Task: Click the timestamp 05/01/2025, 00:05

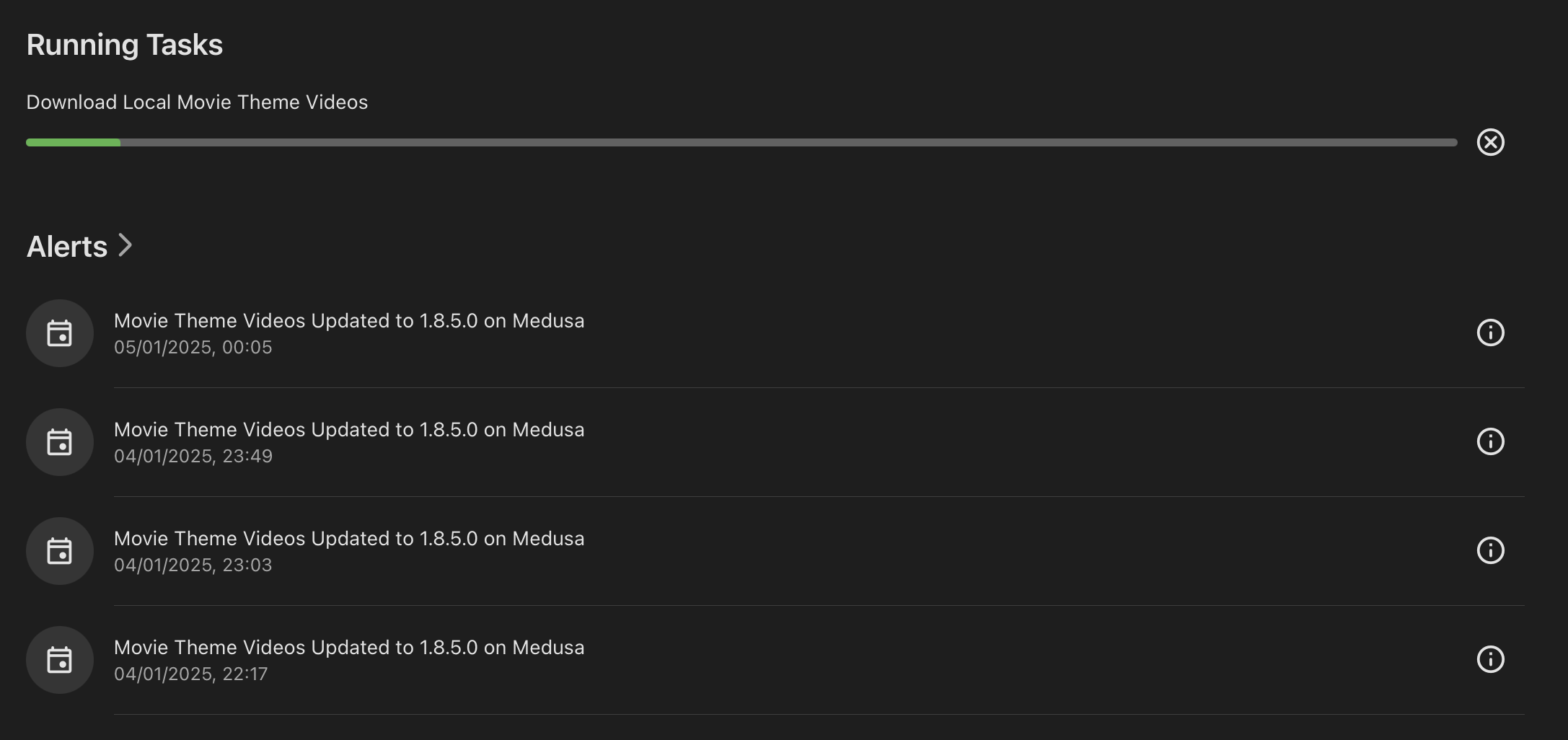Action: click(193, 348)
